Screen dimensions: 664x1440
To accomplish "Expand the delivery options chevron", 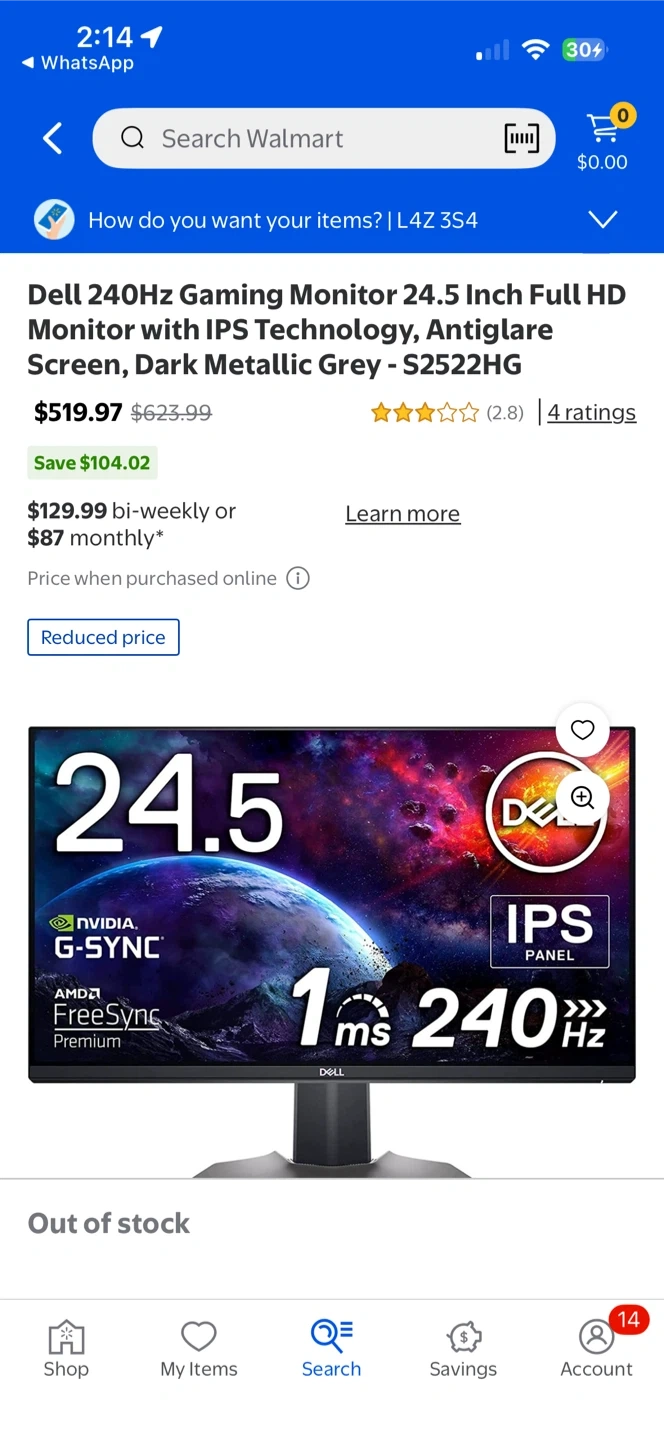I will 602,220.
